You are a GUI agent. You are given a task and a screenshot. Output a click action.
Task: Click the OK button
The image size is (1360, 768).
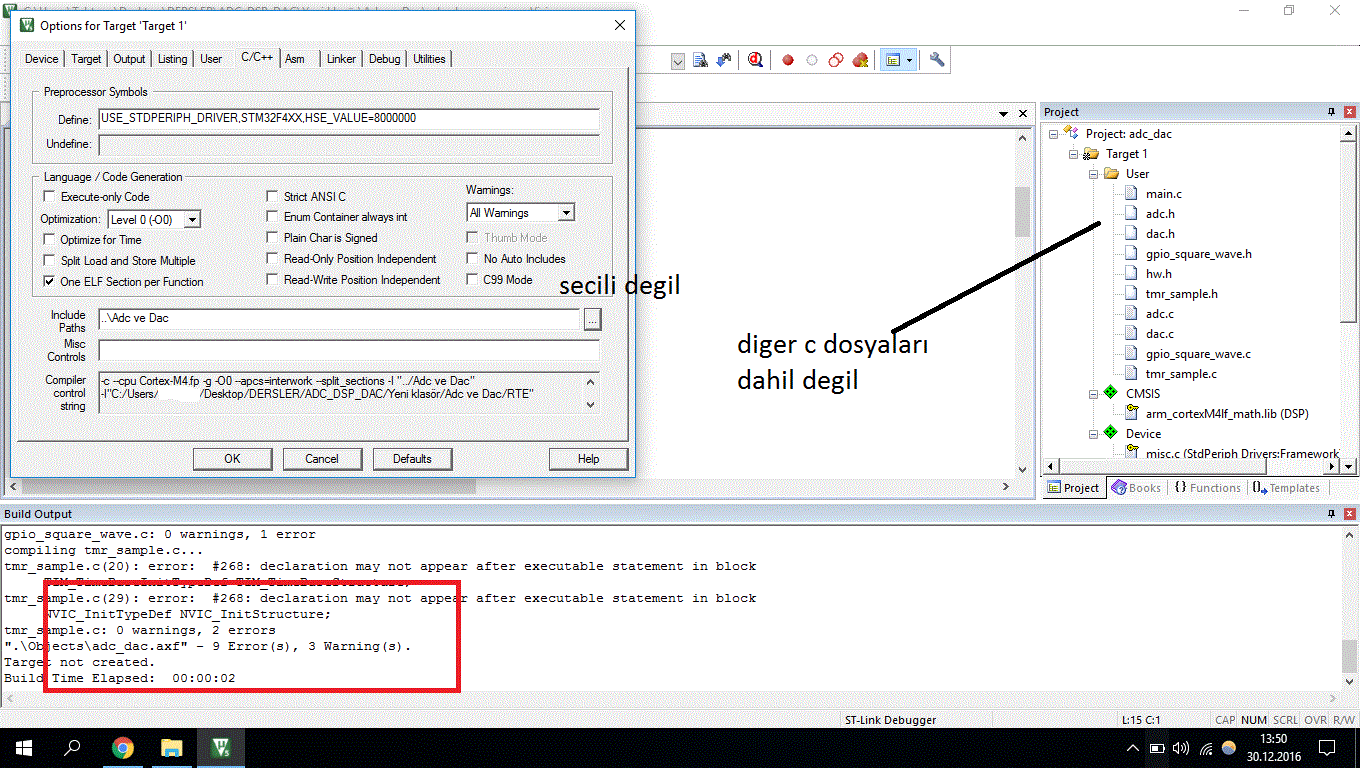tap(232, 459)
